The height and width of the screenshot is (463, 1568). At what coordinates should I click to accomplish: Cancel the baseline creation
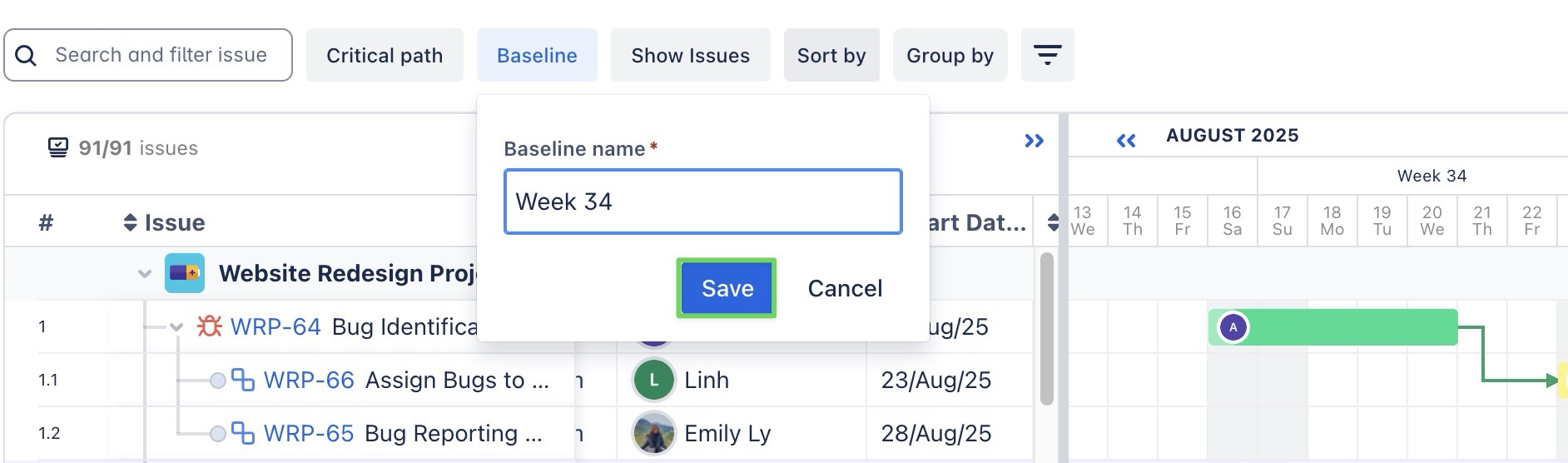(845, 288)
